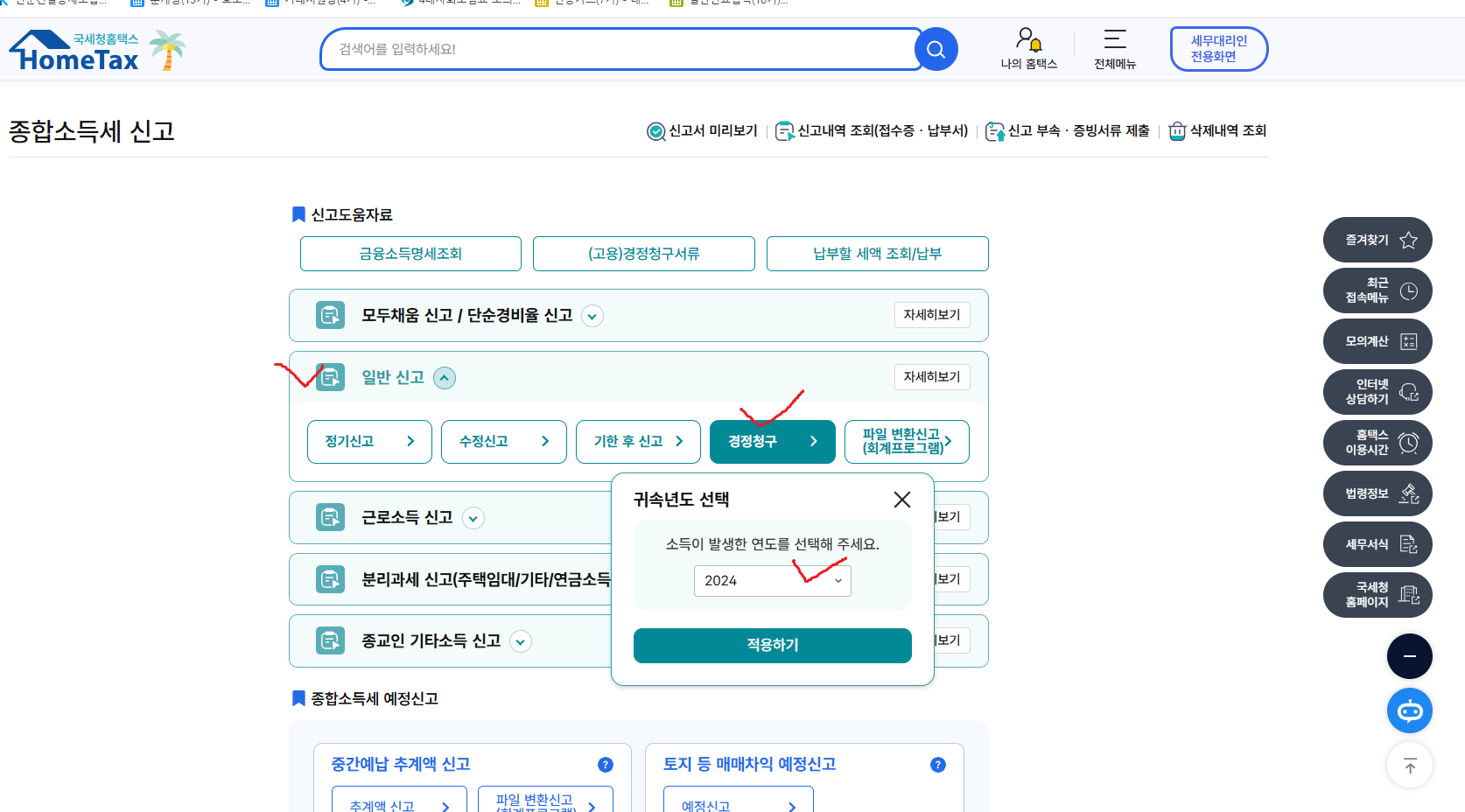Screen dimensions: 1465x812
Task: Open 삭제내역 조회 menu item
Action: coord(1217,131)
